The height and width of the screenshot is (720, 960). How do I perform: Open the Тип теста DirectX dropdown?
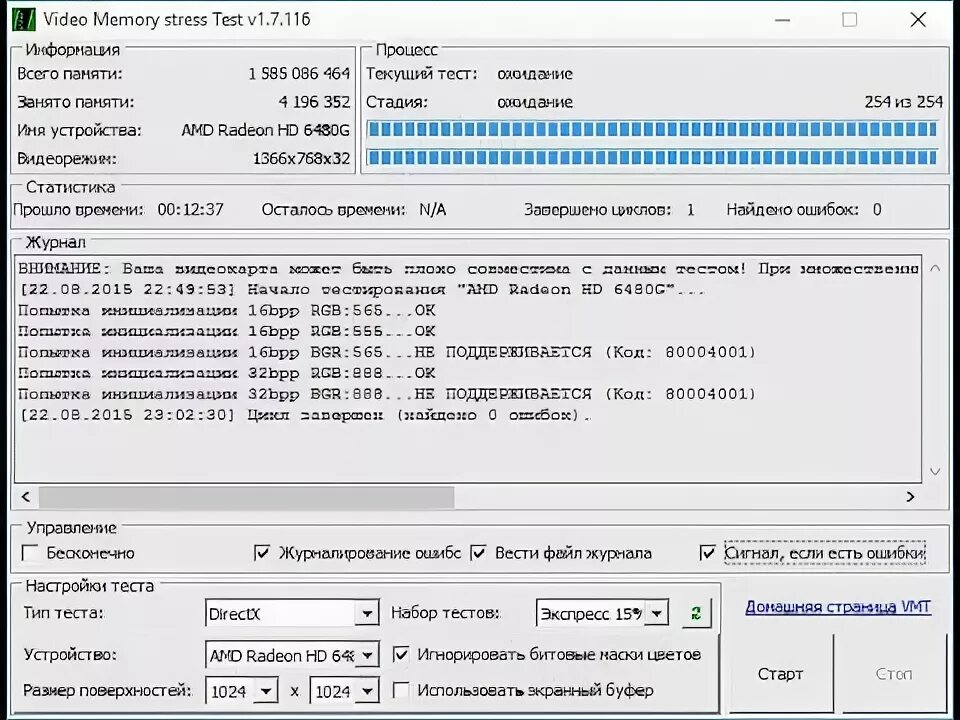367,613
